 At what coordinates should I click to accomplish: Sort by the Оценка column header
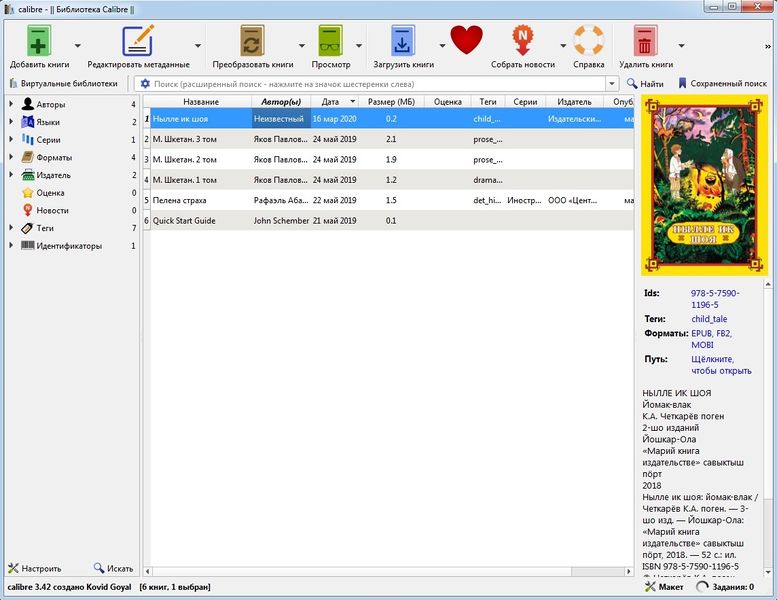(x=447, y=102)
